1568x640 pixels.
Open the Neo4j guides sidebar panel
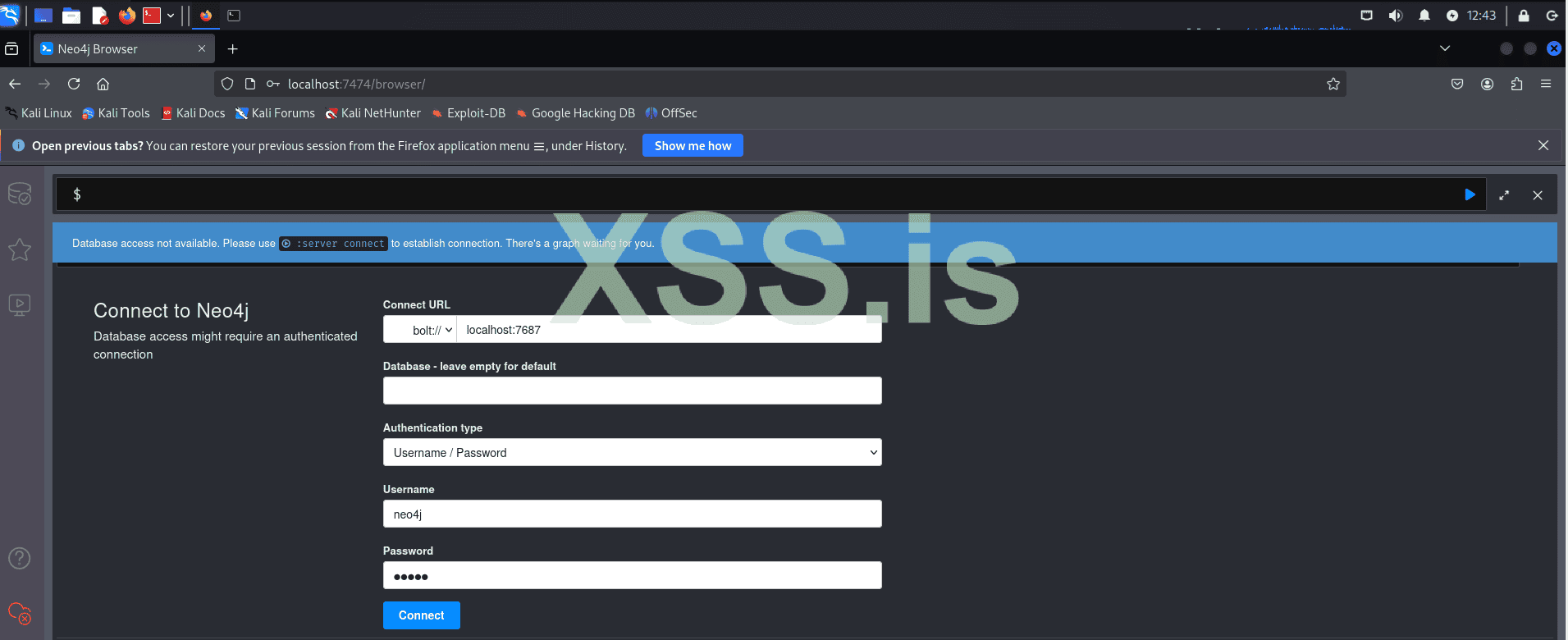tap(20, 305)
